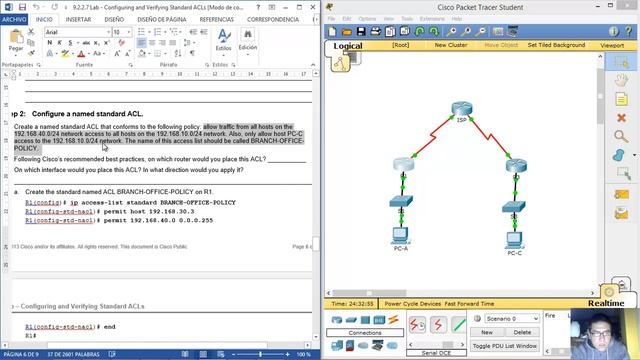Click Toggle PDU List Window button
Image resolution: width=640 pixels, height=360 pixels.
504,346
